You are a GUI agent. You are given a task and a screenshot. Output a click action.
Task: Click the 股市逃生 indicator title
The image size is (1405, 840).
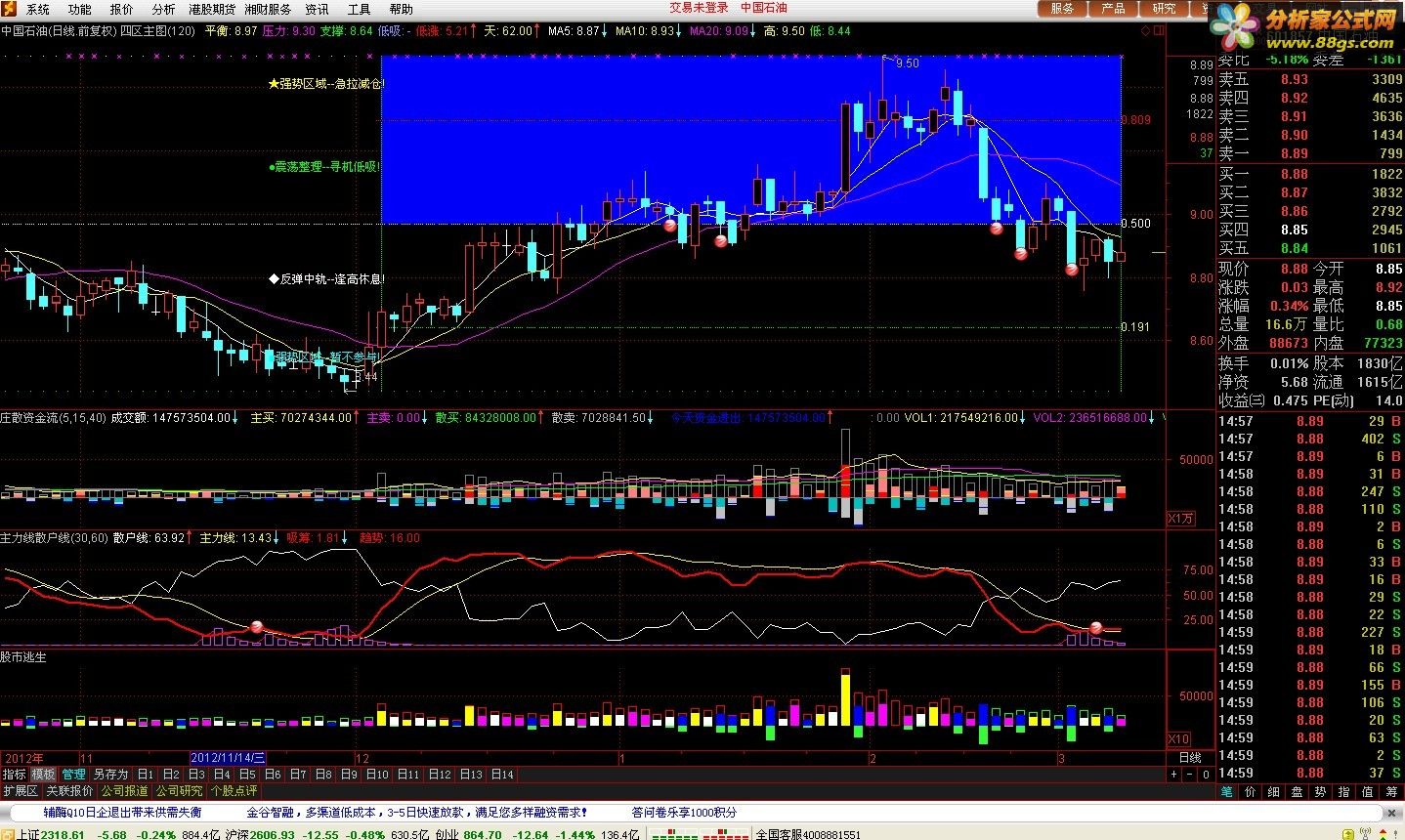coord(23,657)
